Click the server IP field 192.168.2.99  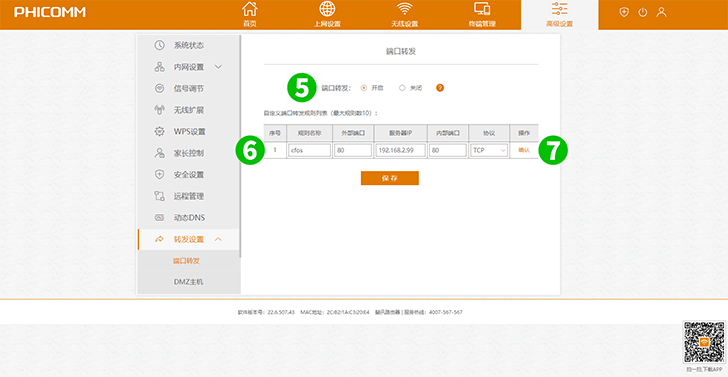pos(401,150)
